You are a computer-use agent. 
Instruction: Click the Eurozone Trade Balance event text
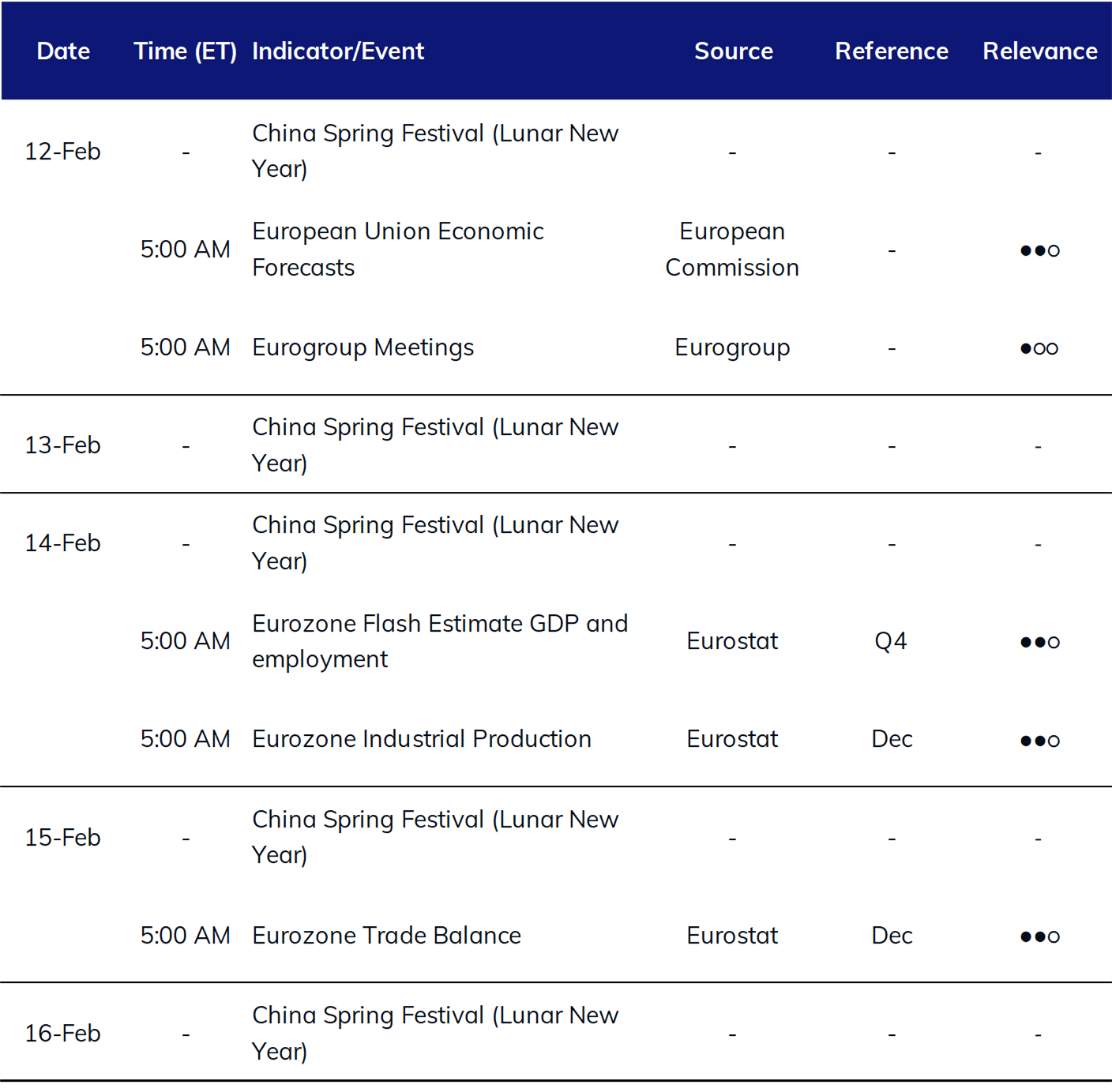pyautogui.click(x=386, y=936)
